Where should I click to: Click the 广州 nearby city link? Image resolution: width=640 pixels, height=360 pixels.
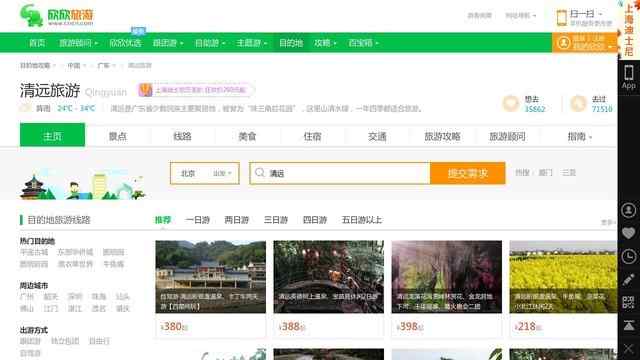point(27,297)
